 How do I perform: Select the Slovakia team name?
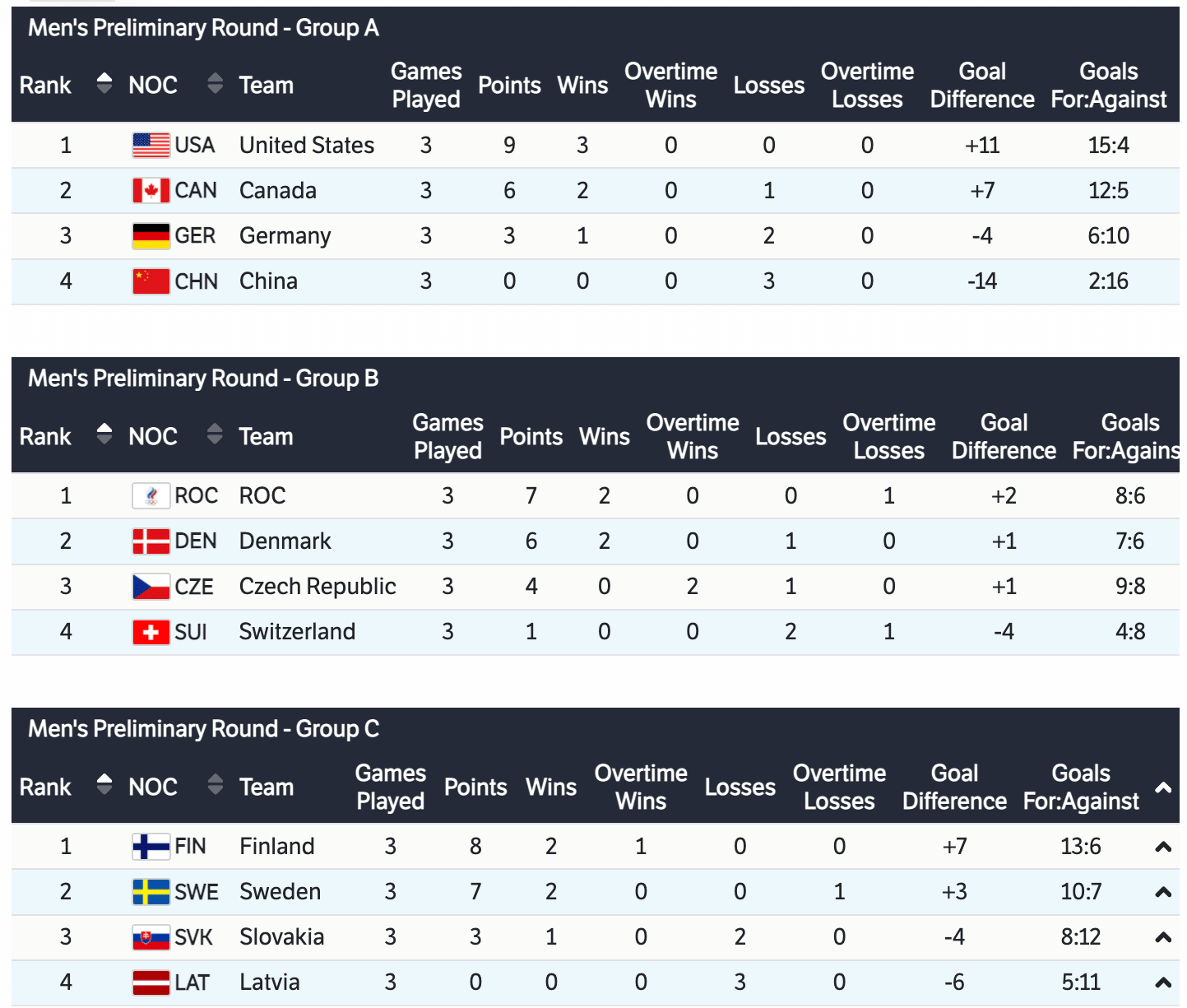(281, 937)
